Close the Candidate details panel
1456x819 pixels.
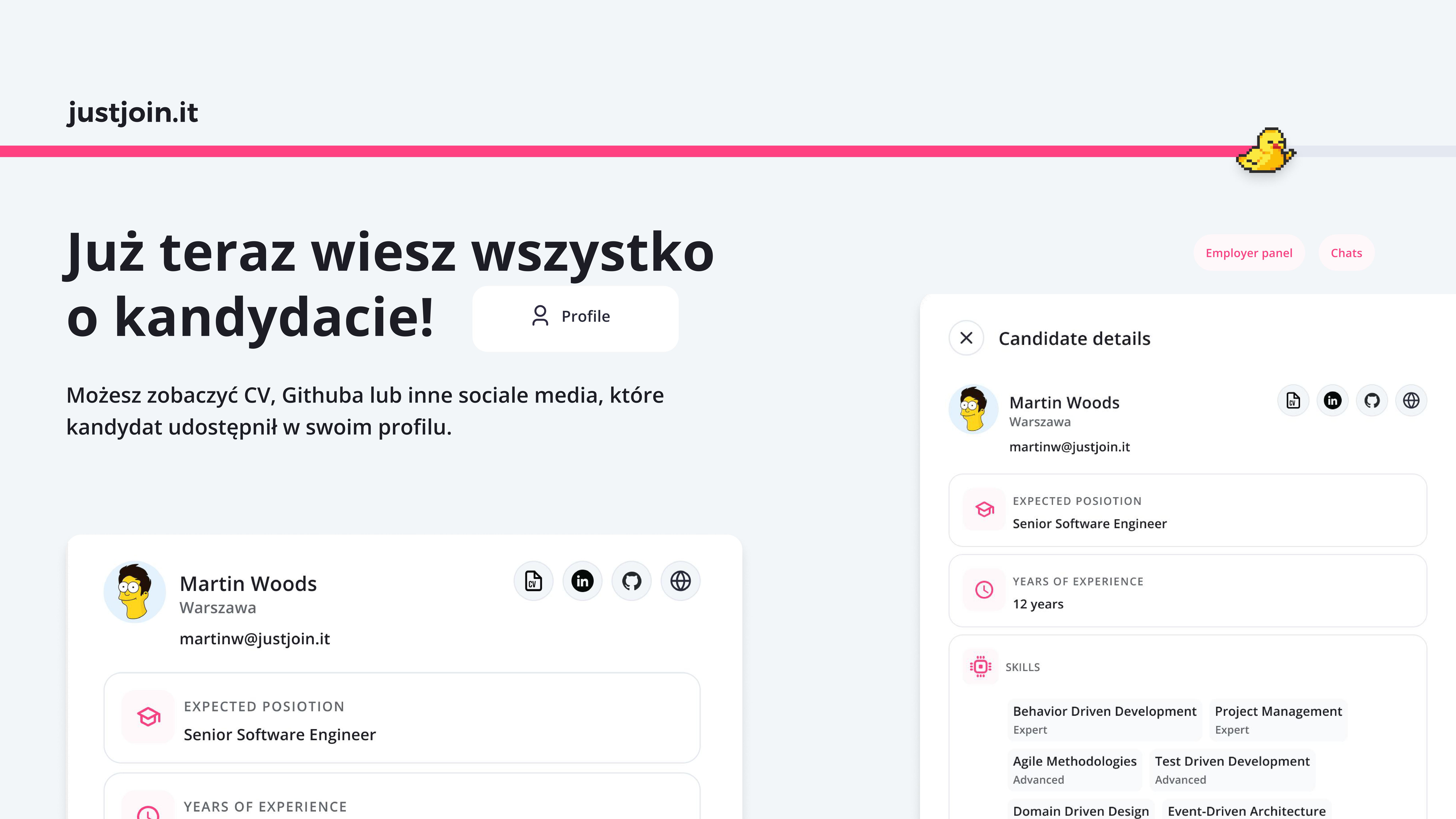point(967,338)
